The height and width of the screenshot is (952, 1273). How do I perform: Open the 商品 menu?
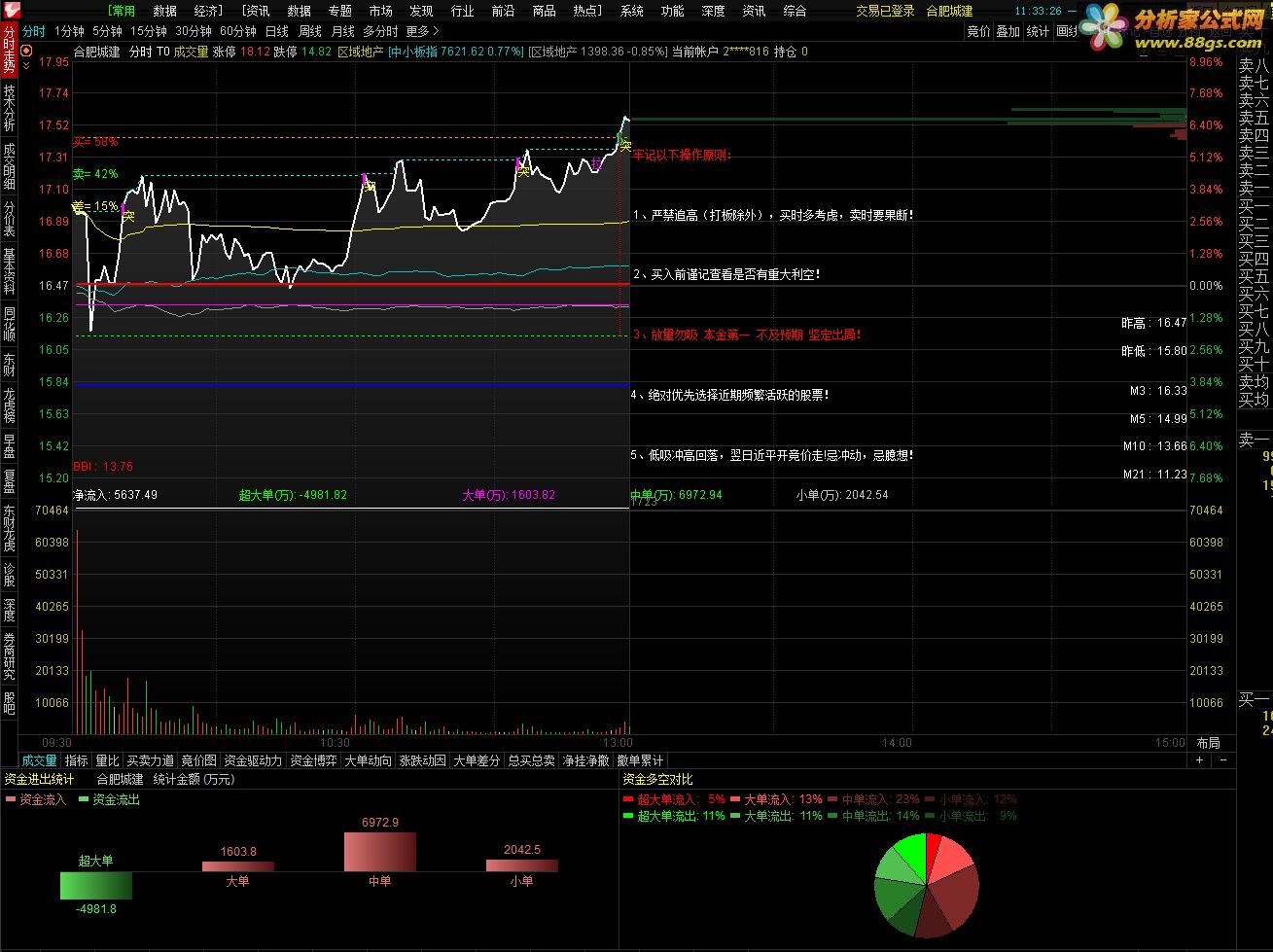(545, 11)
